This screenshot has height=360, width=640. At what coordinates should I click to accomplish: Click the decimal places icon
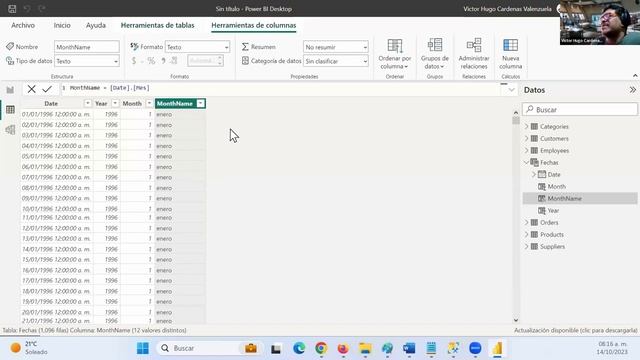coord(174,61)
